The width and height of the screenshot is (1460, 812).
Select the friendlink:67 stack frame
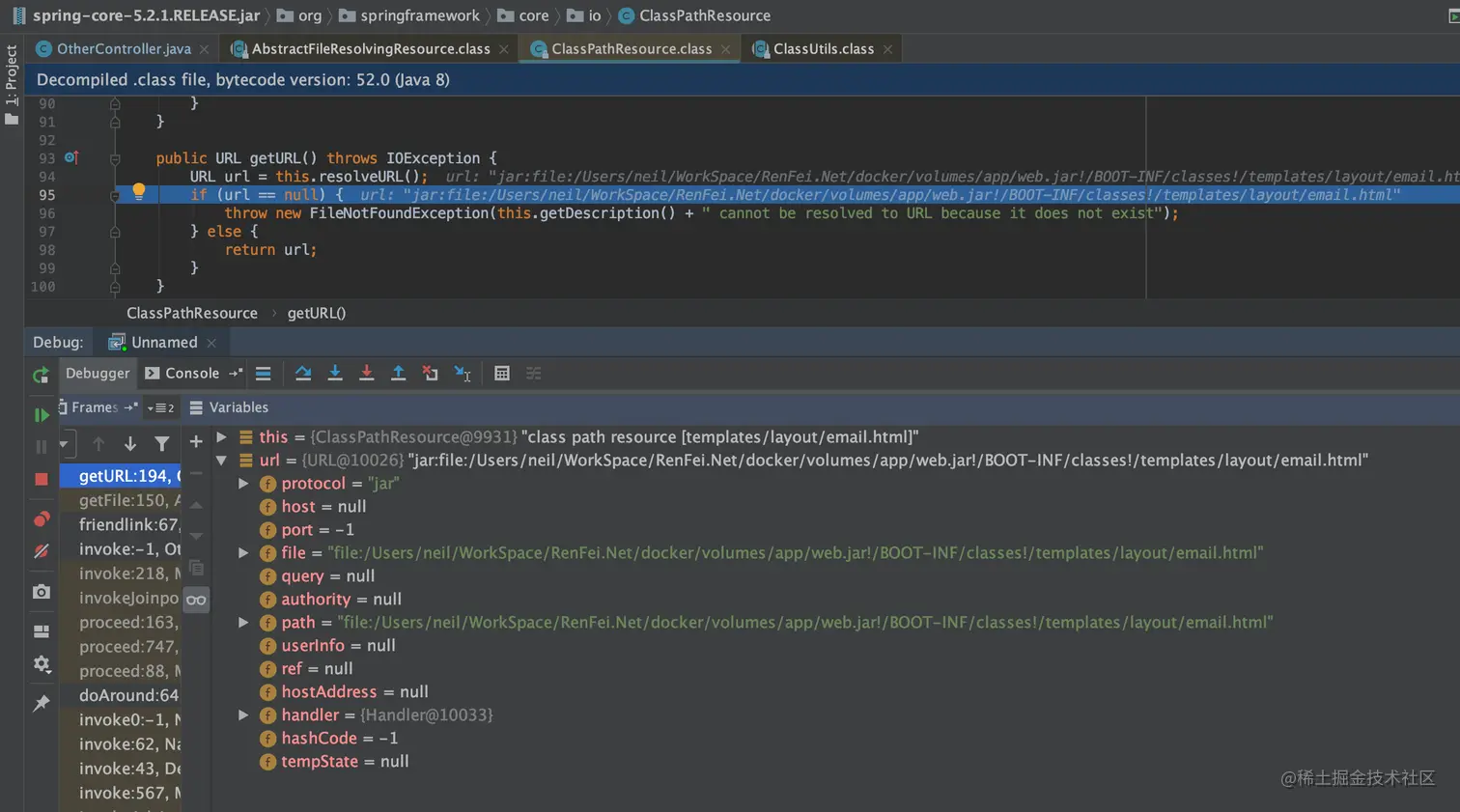[121, 524]
